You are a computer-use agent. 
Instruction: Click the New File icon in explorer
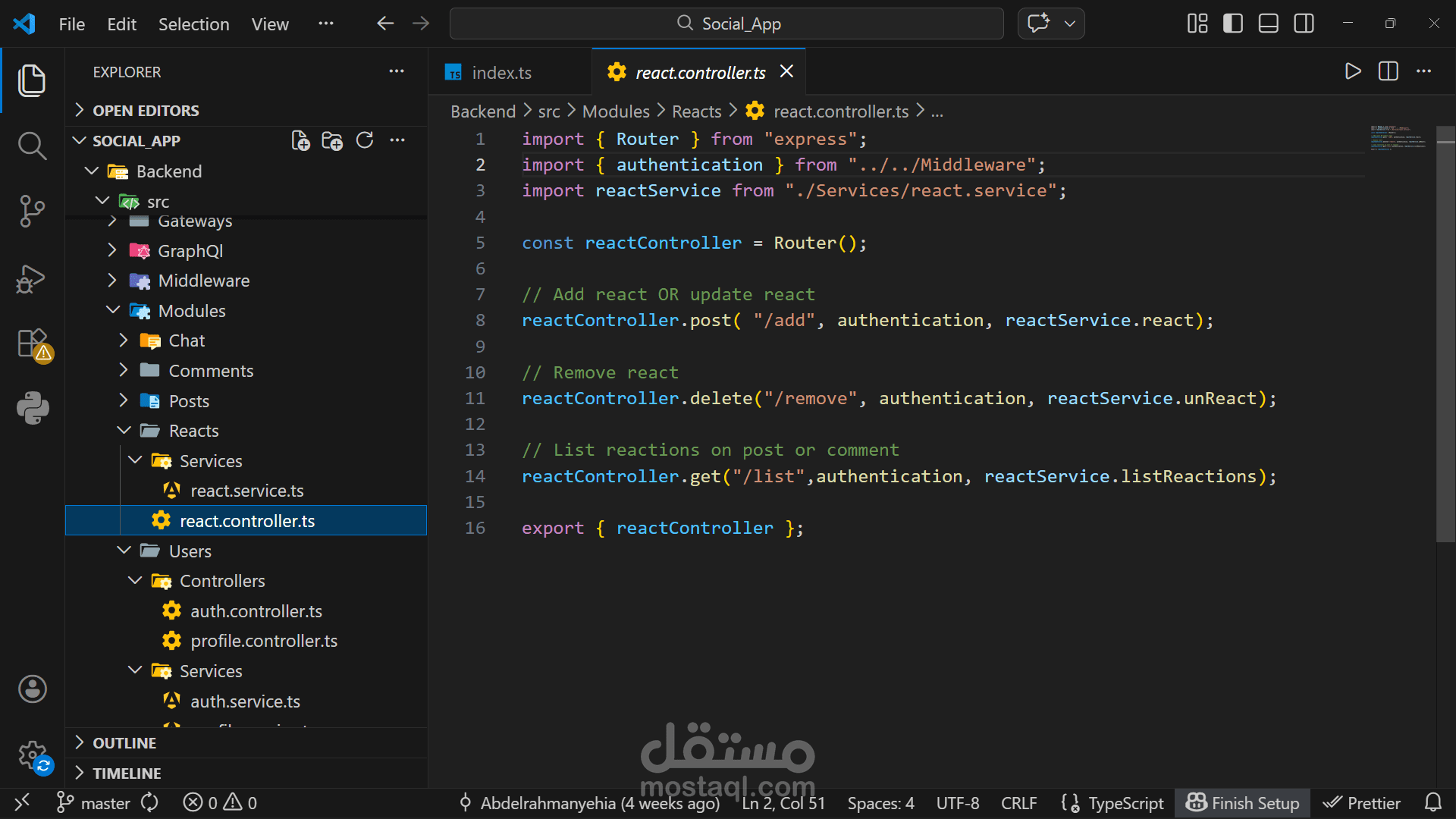click(300, 141)
